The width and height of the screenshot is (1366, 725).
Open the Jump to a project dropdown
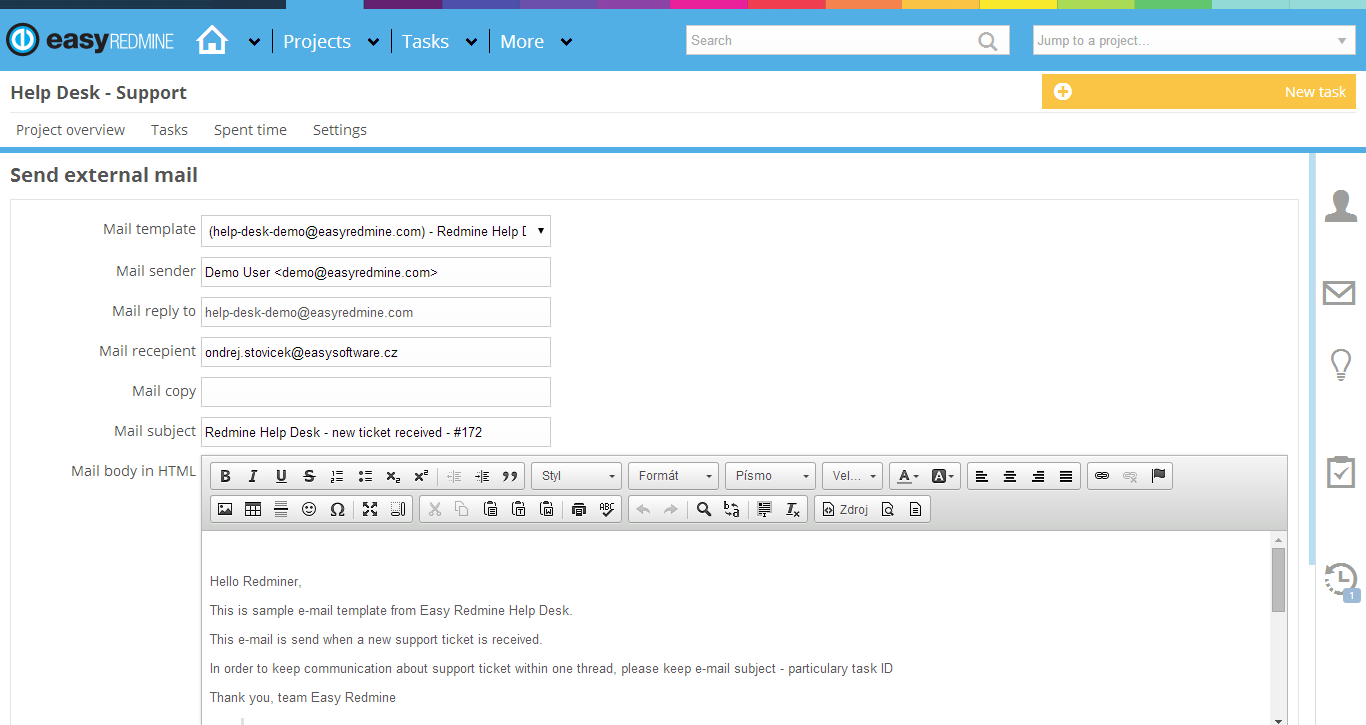click(1194, 40)
